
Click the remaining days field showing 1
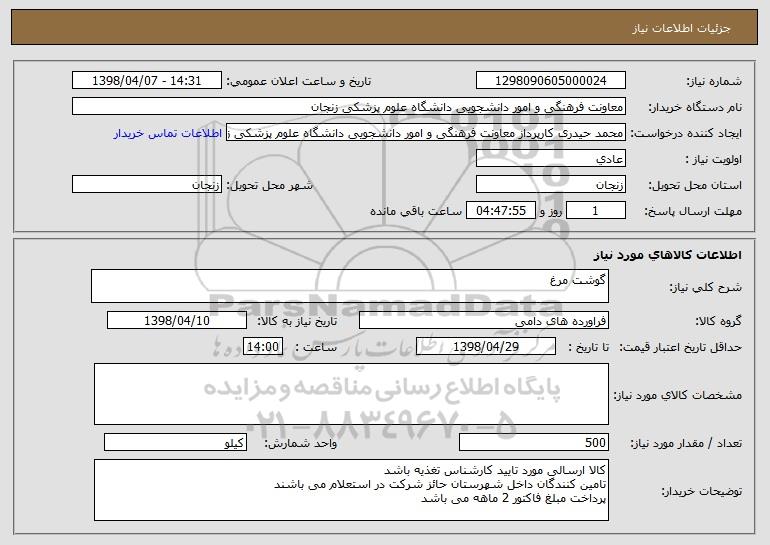(x=596, y=211)
